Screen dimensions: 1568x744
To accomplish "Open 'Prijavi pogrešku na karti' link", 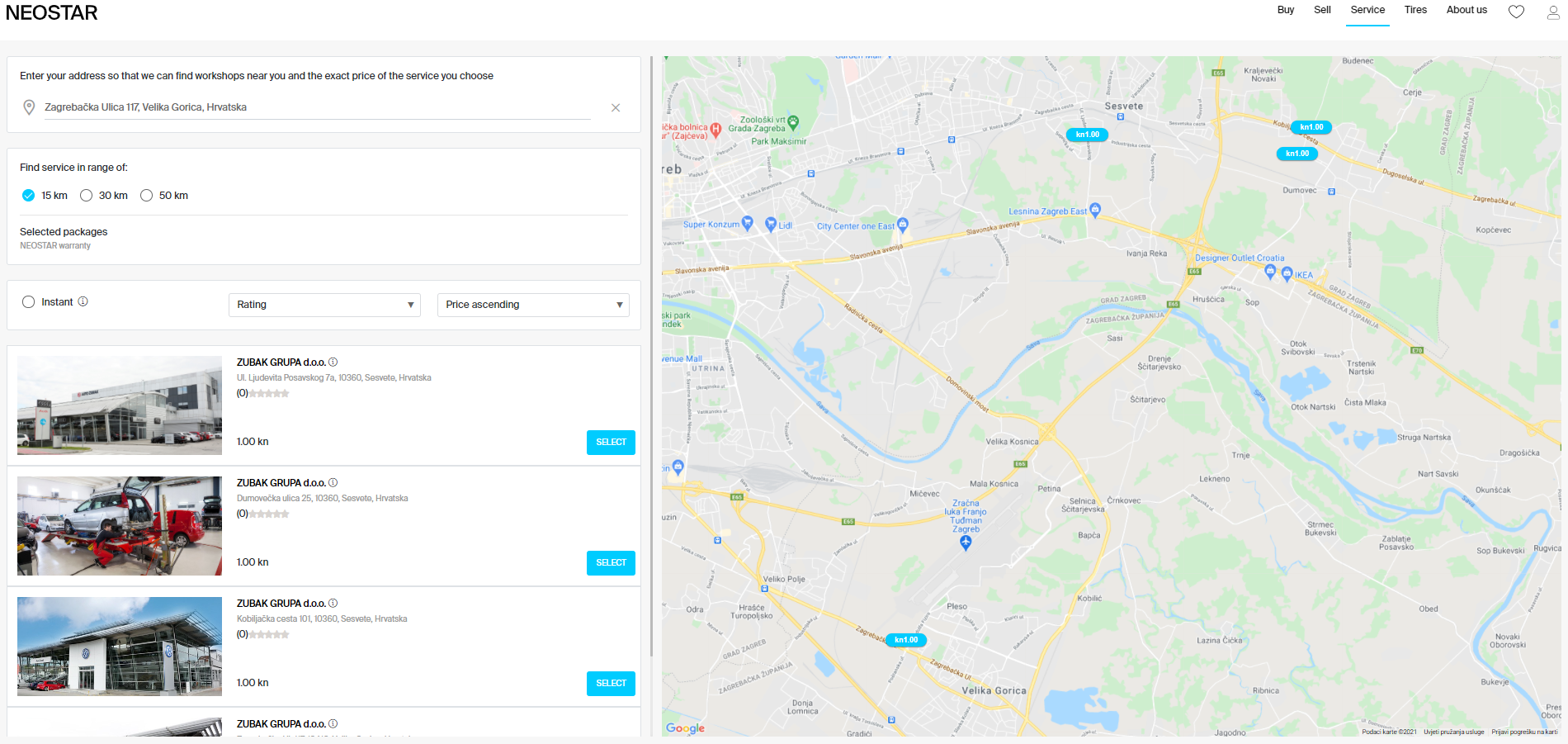I will (1524, 732).
